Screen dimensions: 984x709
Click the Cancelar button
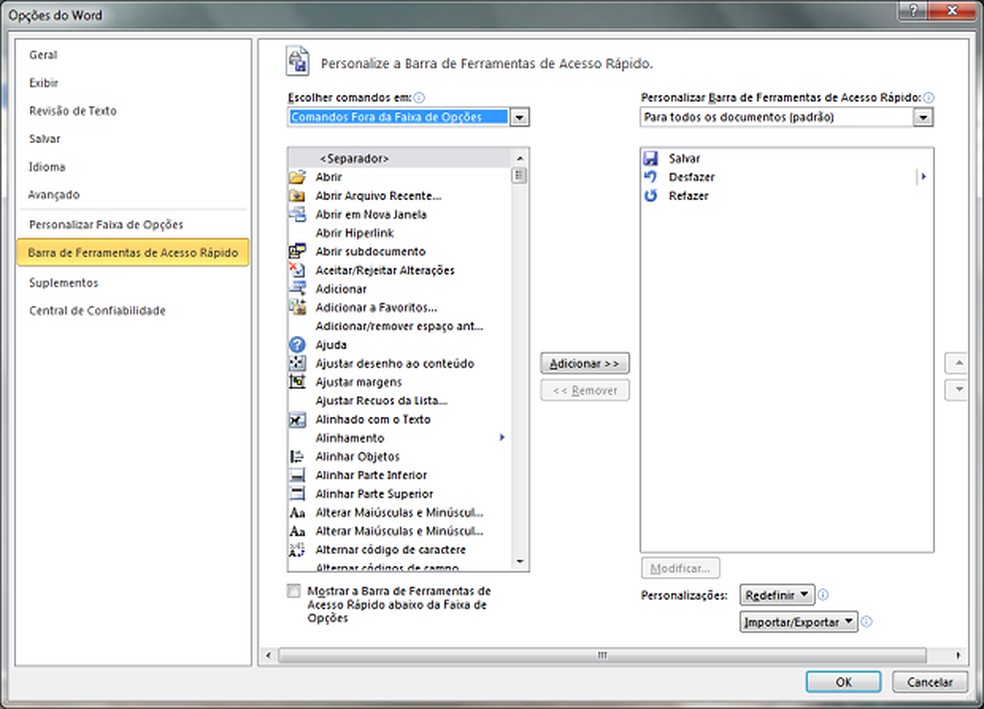pyautogui.click(x=929, y=682)
